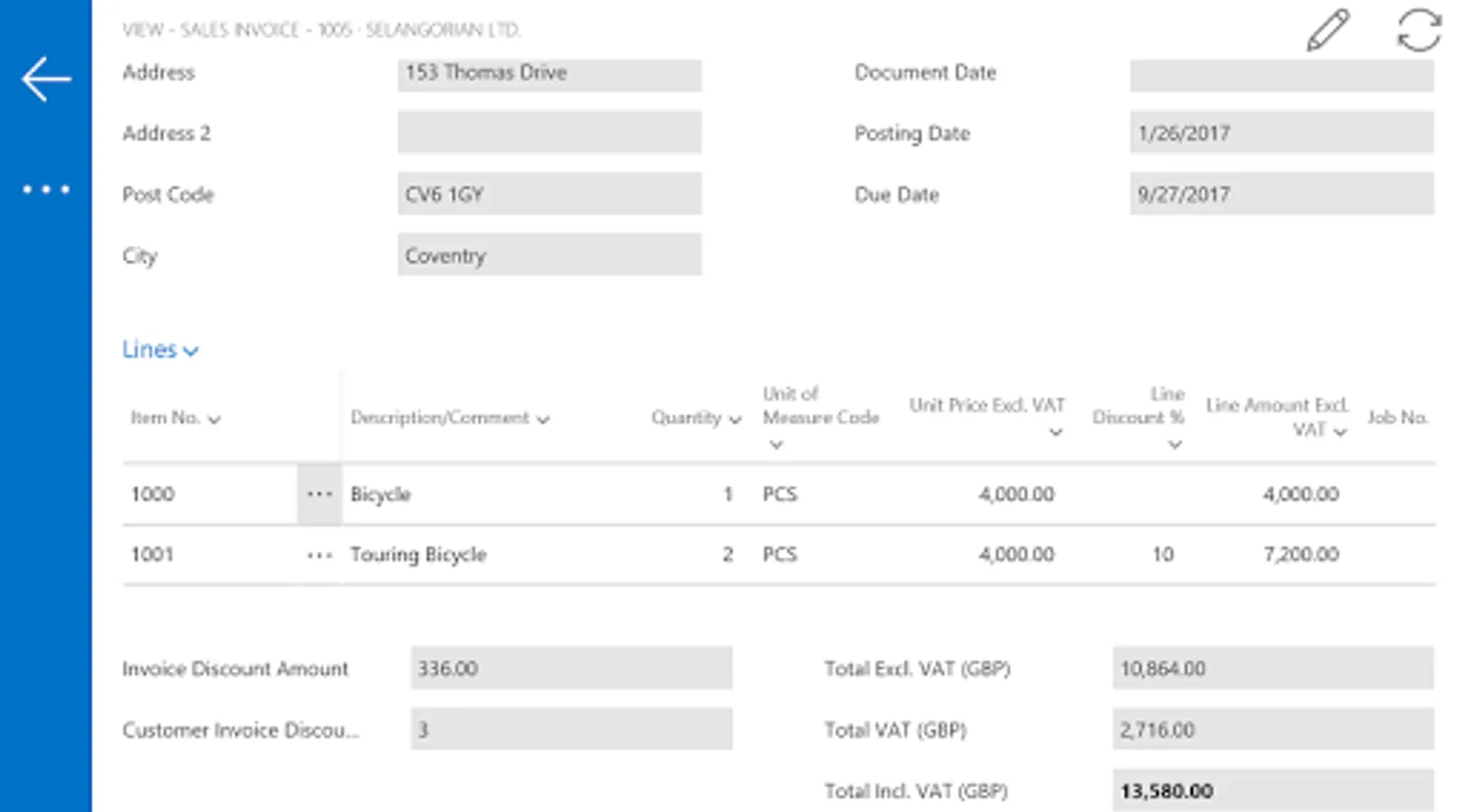Open row actions for Bicycle line
Image resolution: width=1465 pixels, height=812 pixels.
[x=320, y=494]
